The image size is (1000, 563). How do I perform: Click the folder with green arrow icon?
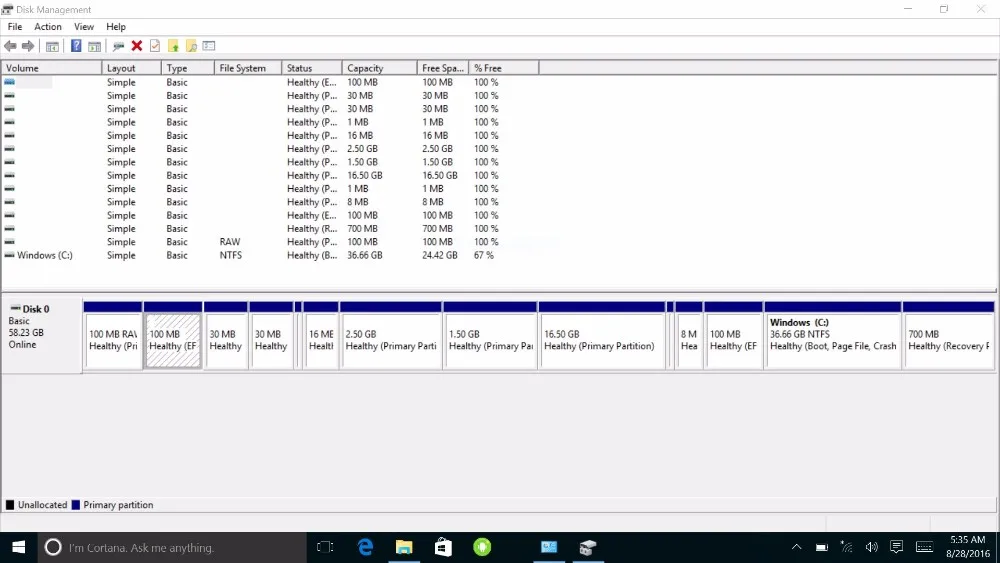coord(173,46)
